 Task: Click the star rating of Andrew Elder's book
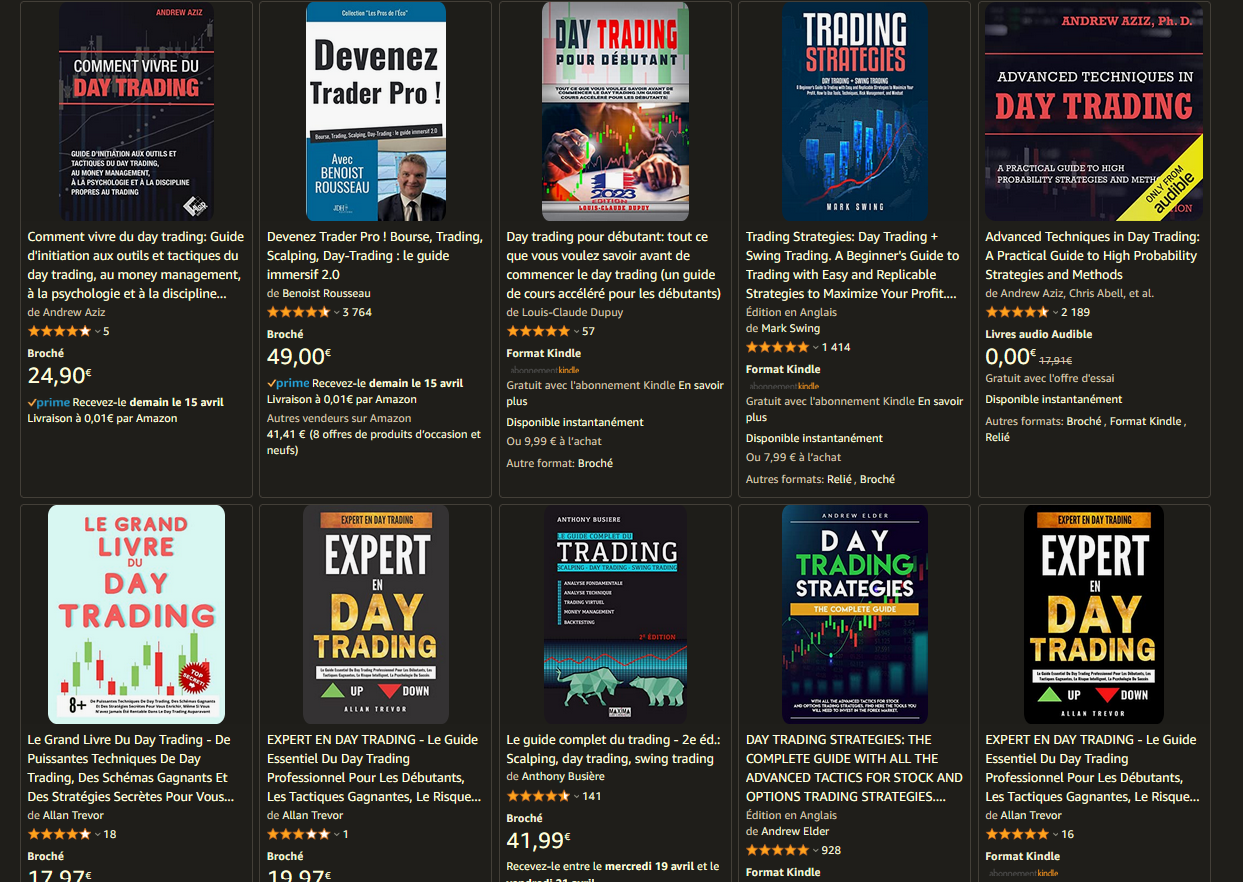point(777,850)
